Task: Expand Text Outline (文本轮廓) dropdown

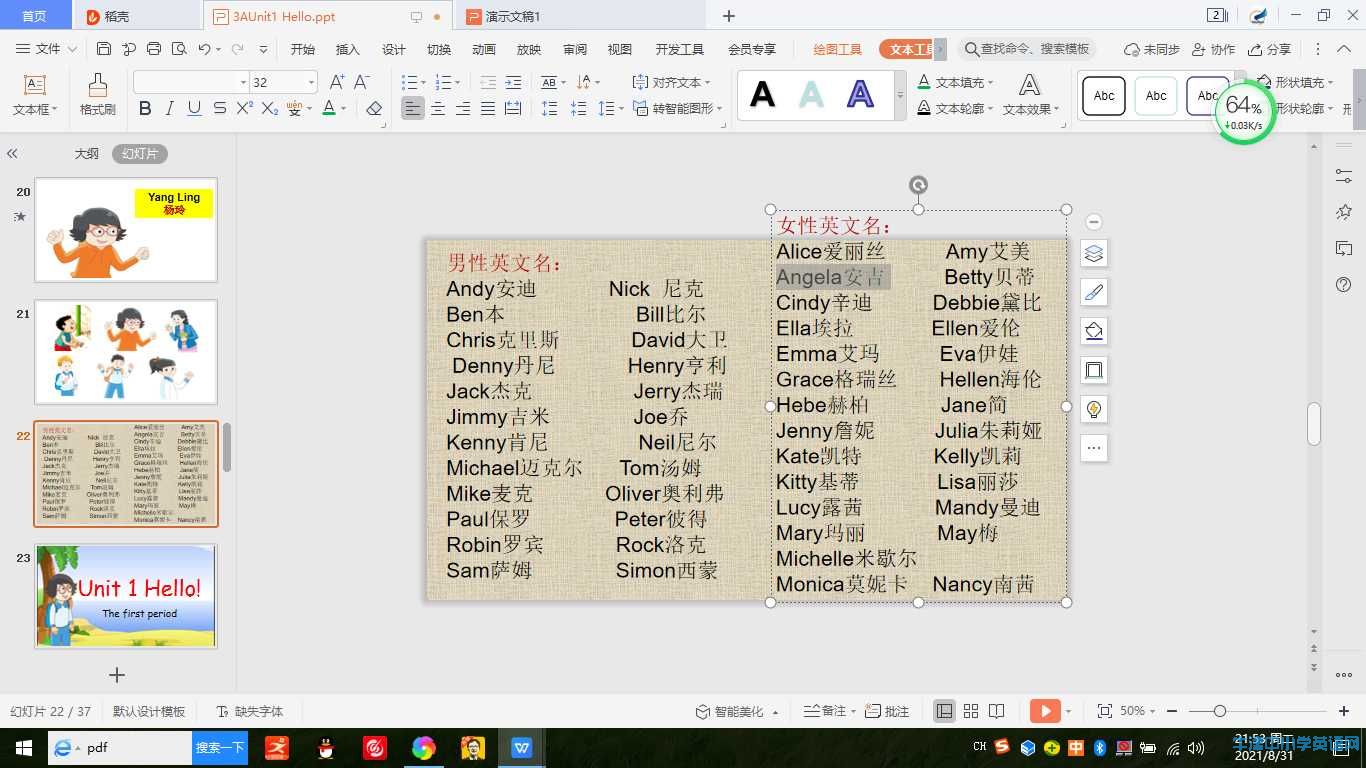Action: click(x=990, y=108)
